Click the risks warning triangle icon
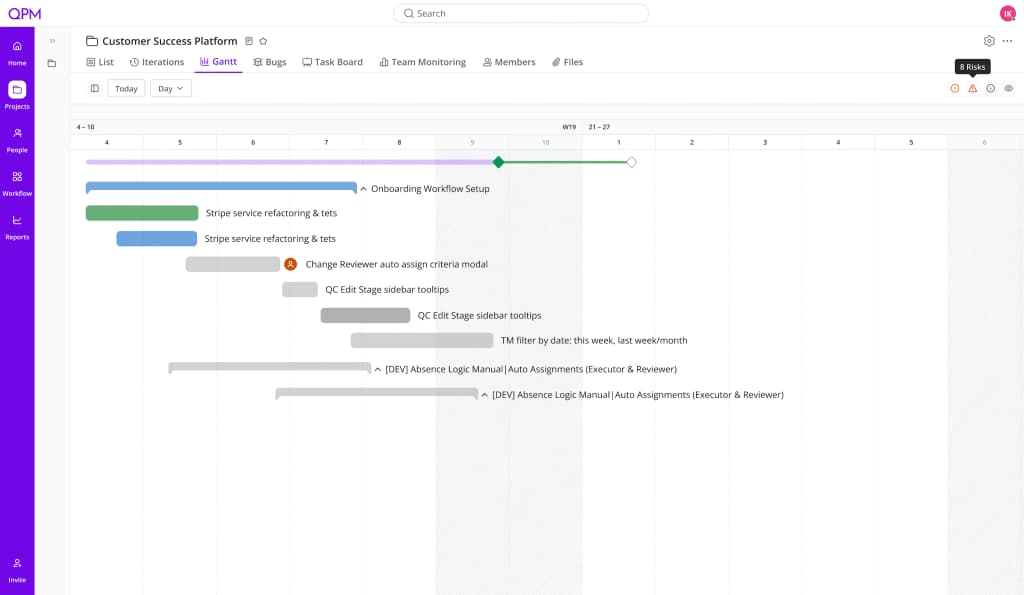Viewport: 1024px width, 595px height. pyautogui.click(x=972, y=88)
